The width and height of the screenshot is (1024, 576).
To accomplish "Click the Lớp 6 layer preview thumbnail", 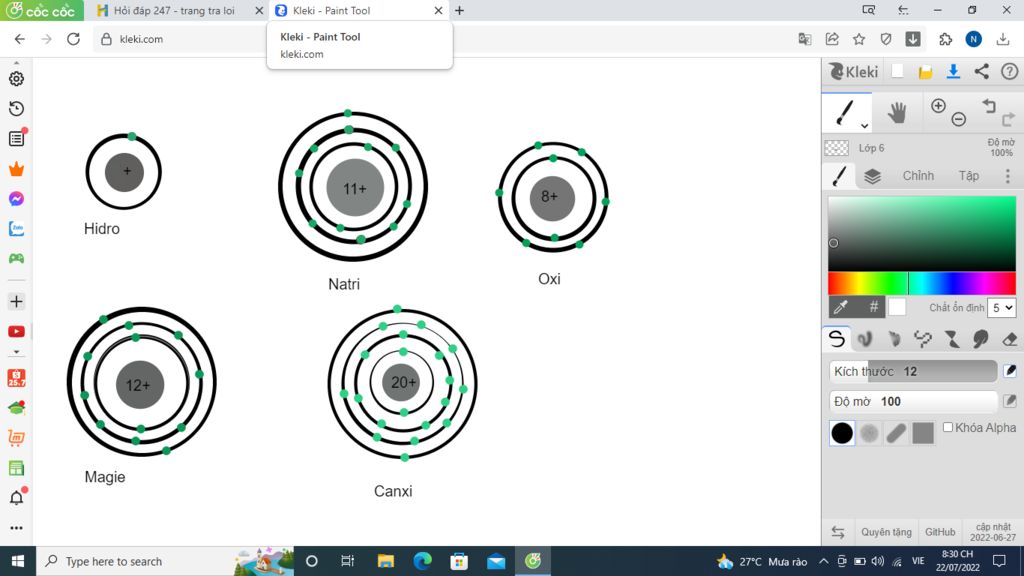I will (837, 148).
